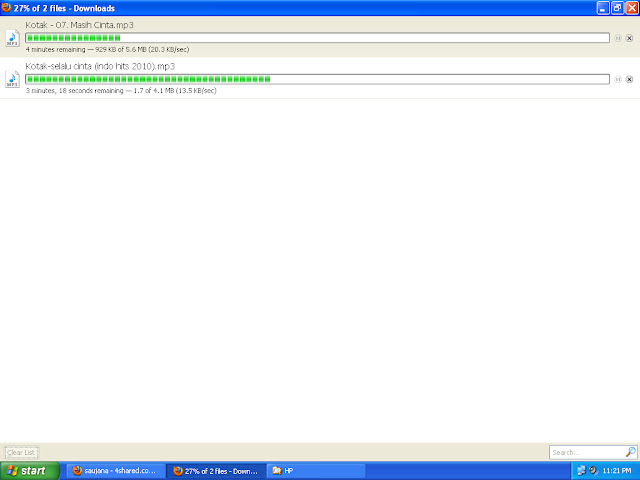The height and width of the screenshot is (480, 640).
Task: Click the Masih Cinta progress bar
Action: 317,38
